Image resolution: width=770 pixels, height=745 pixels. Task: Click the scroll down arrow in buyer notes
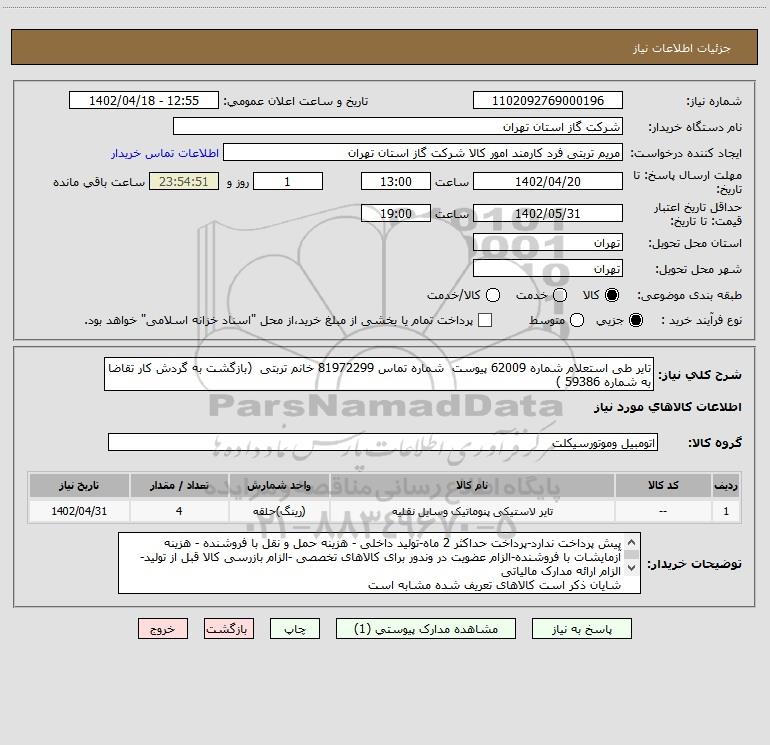click(632, 568)
